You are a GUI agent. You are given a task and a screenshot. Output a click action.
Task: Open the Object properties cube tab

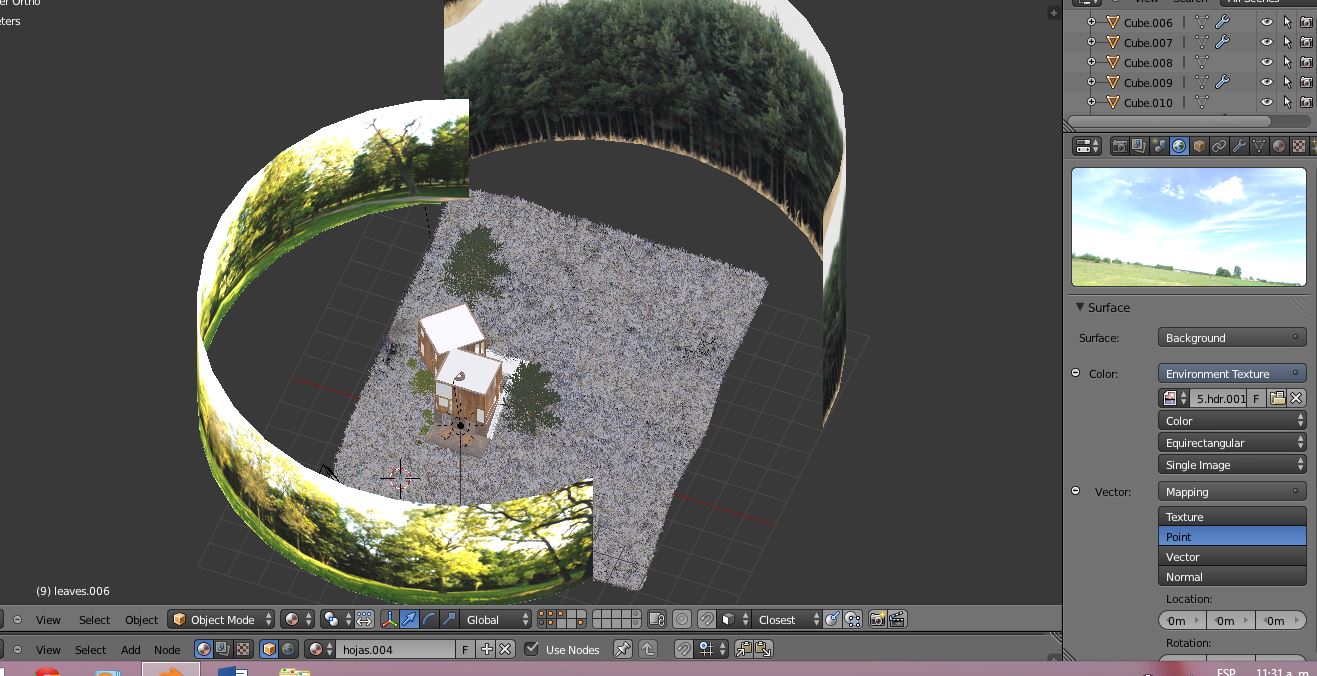[x=1199, y=146]
